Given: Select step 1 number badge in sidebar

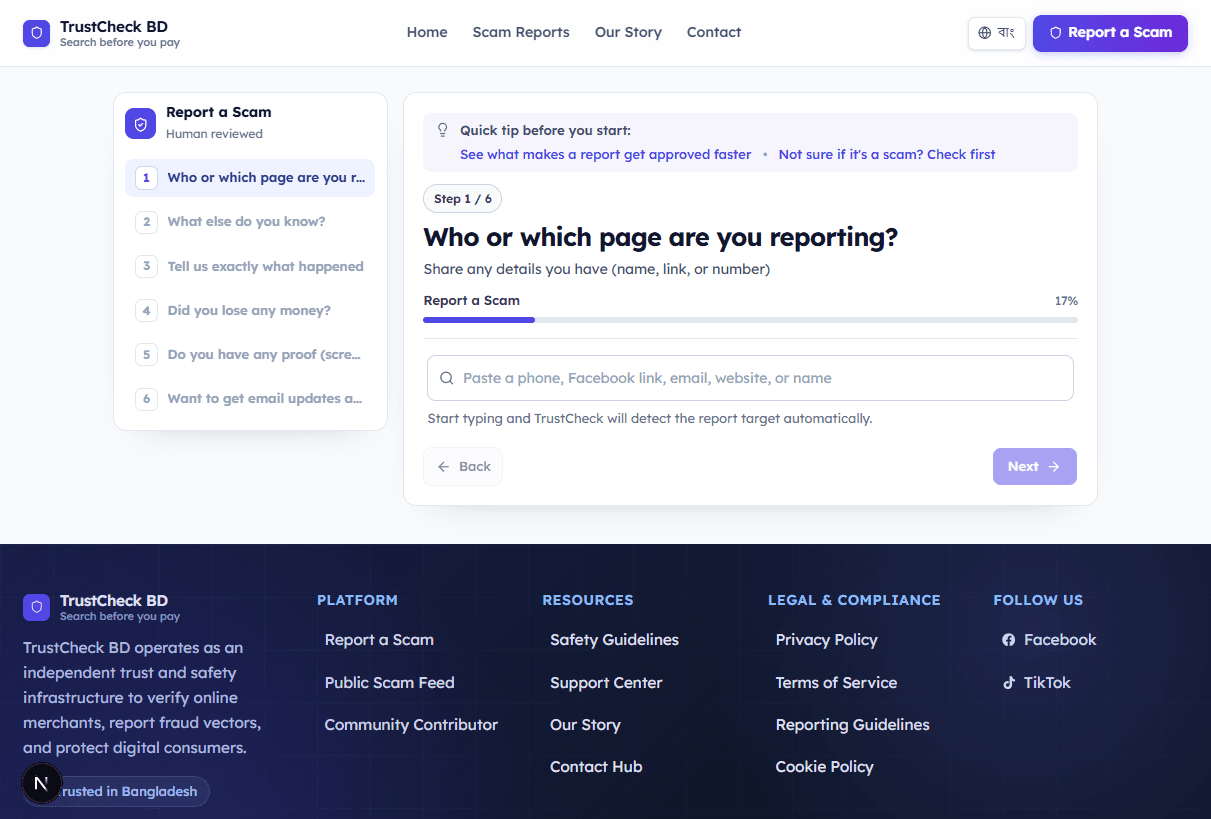Looking at the screenshot, I should (x=146, y=178).
